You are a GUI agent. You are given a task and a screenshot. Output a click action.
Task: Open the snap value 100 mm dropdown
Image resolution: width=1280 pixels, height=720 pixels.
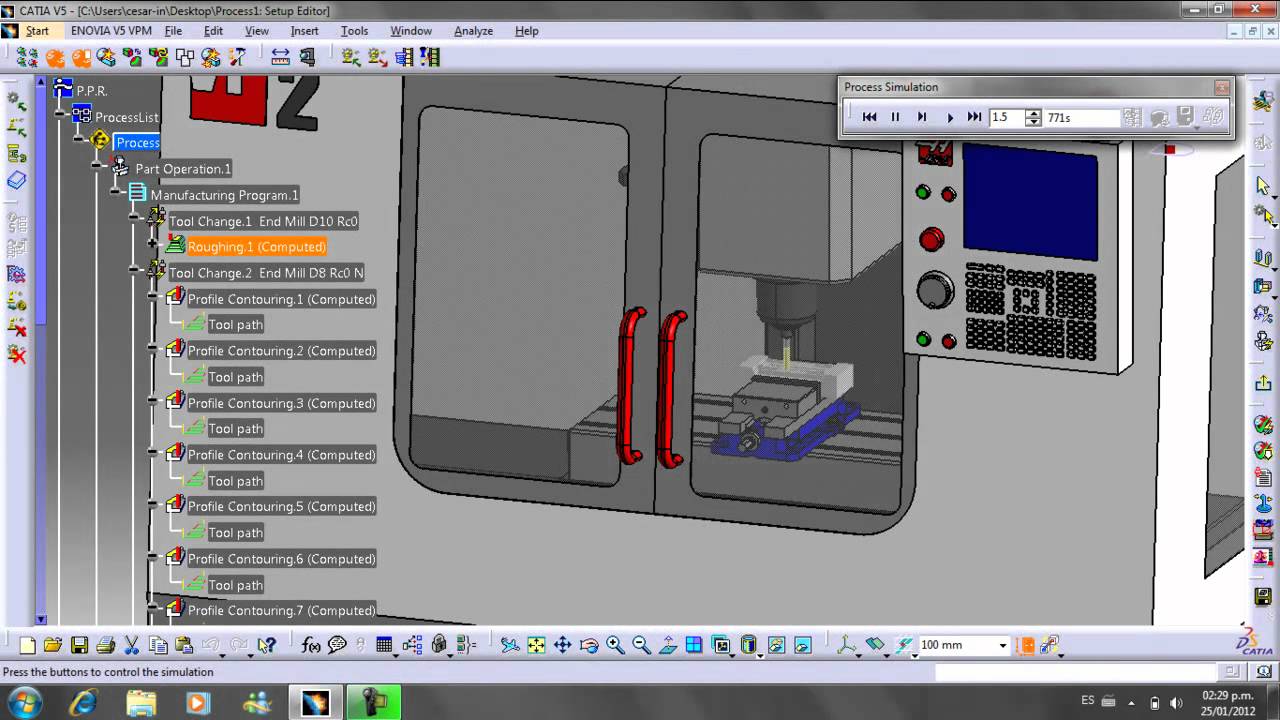[x=1002, y=646]
